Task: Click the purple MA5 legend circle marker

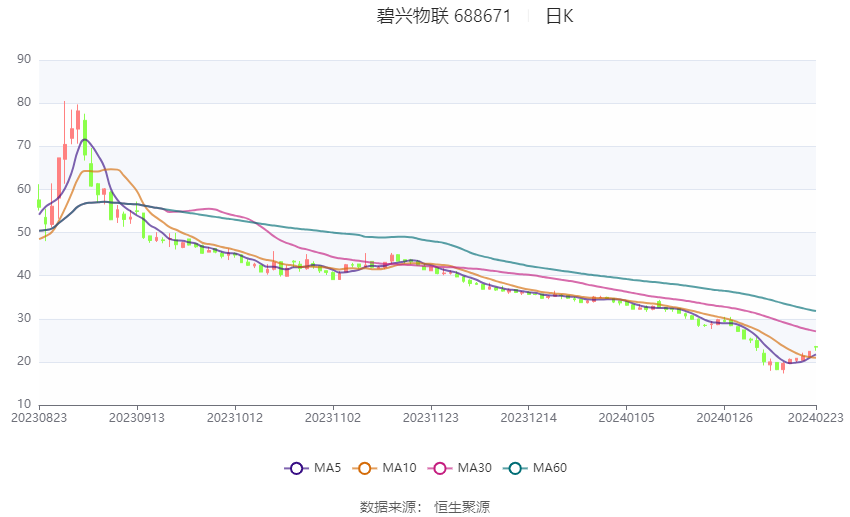Action: pos(295,468)
